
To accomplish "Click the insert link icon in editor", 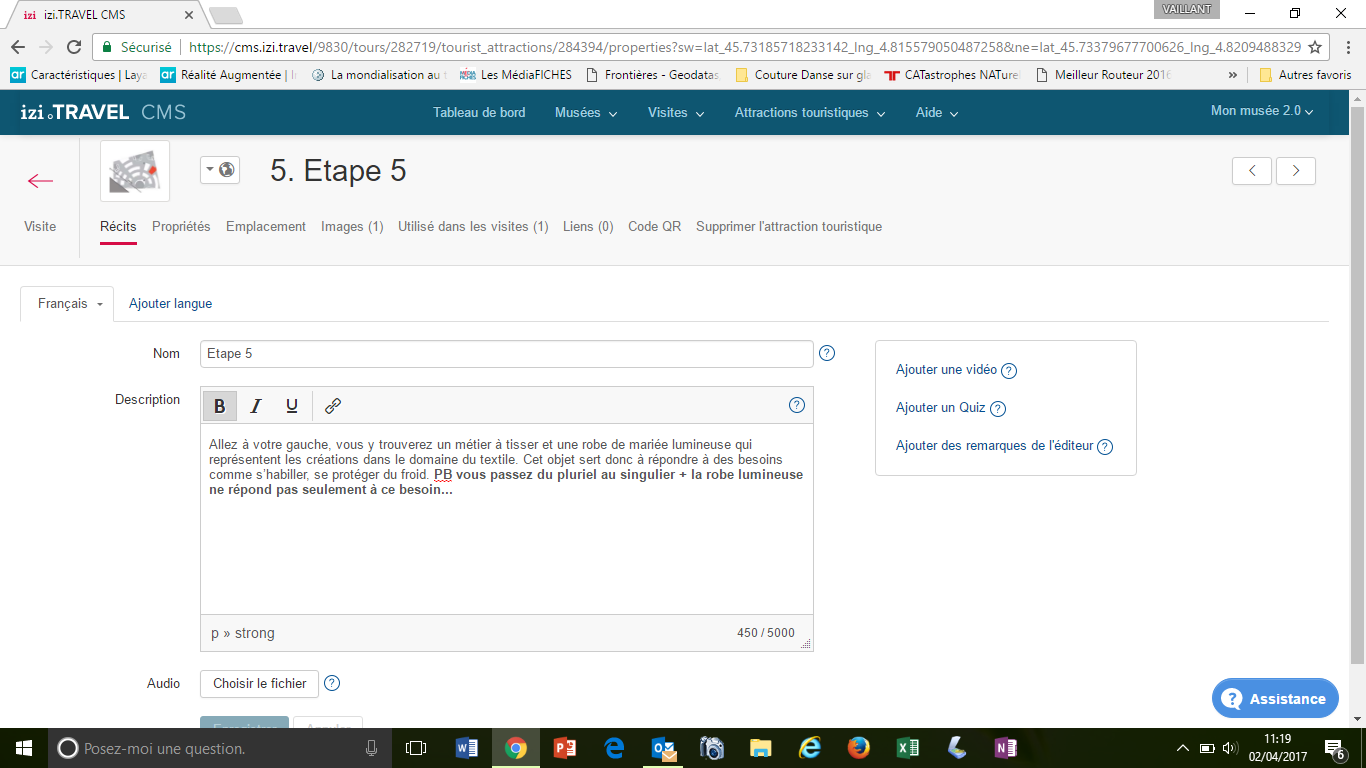I will (333, 406).
